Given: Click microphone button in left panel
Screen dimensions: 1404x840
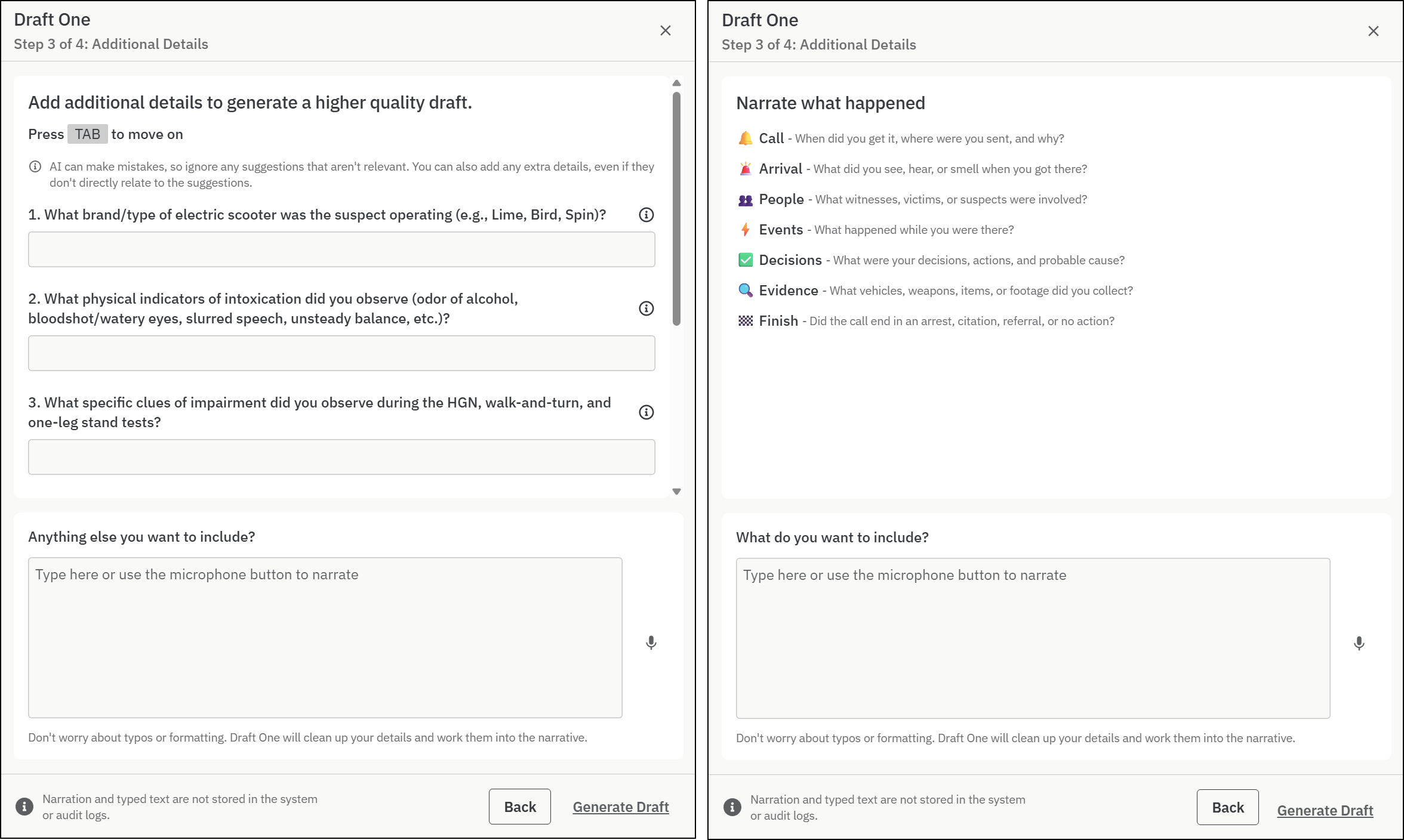Looking at the screenshot, I should pos(651,643).
